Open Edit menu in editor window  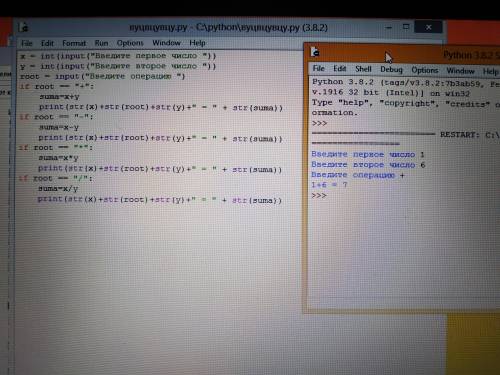47,43
